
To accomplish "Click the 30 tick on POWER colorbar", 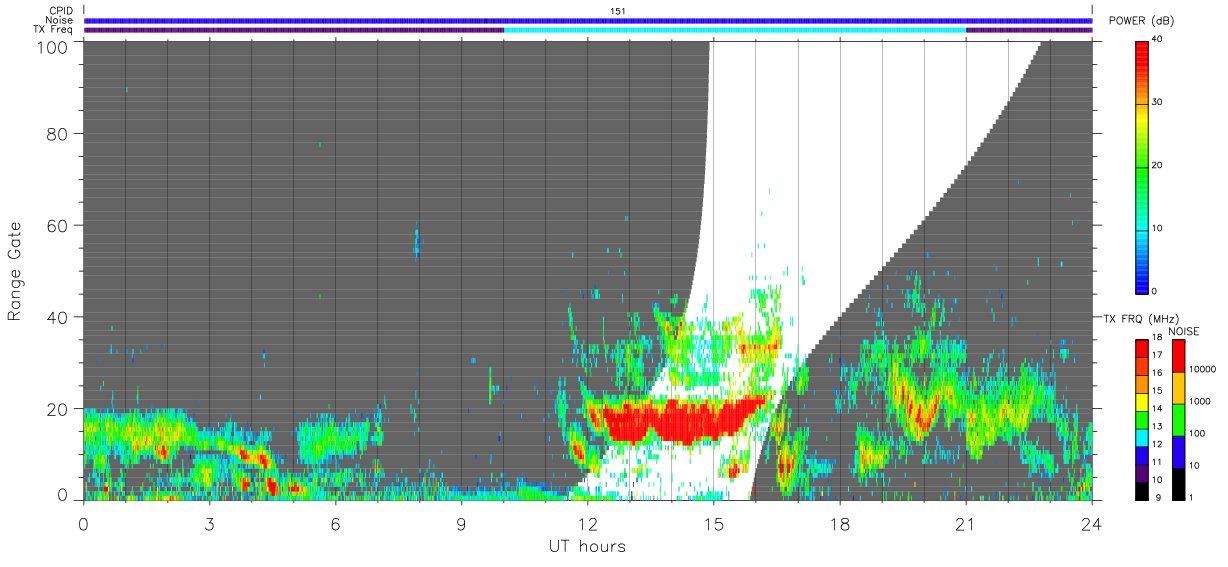I will coord(1157,102).
